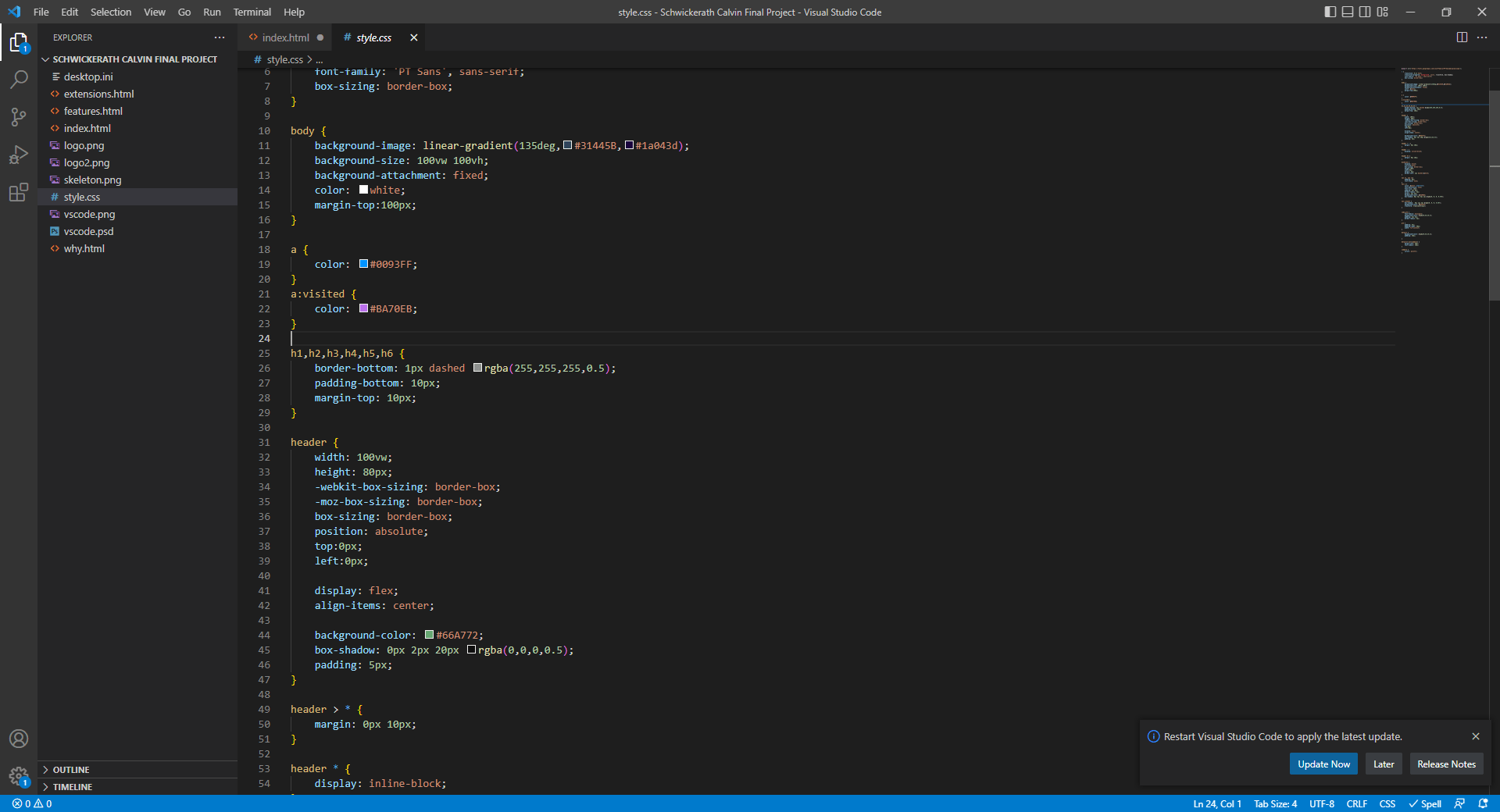Close the style.css tab
This screenshot has width=1500, height=812.
pyautogui.click(x=414, y=37)
